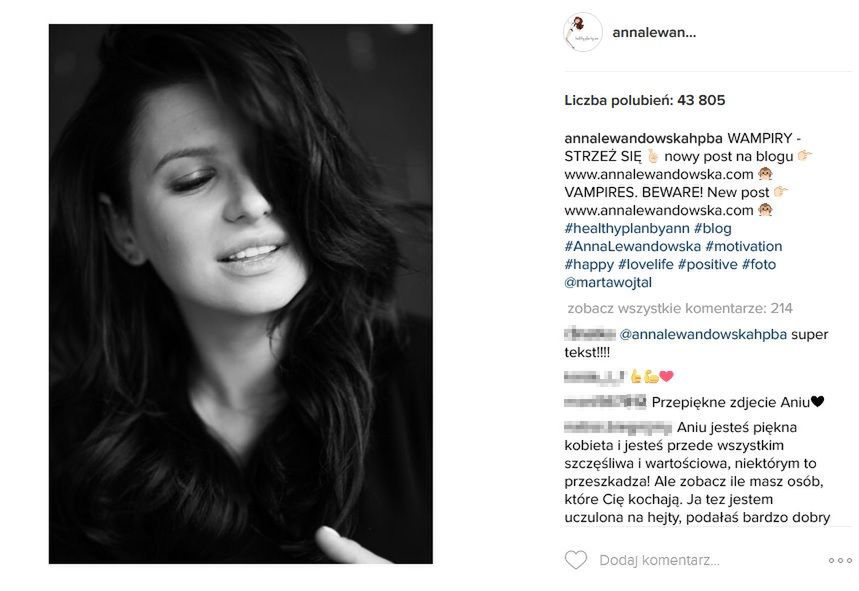Click the profile avatar picture
The height and width of the screenshot is (591, 859).
tap(583, 32)
